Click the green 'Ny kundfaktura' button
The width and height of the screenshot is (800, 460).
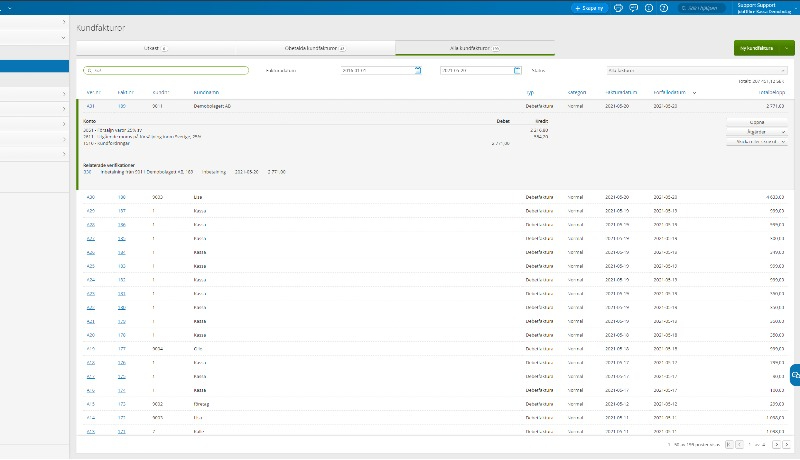tap(757, 48)
